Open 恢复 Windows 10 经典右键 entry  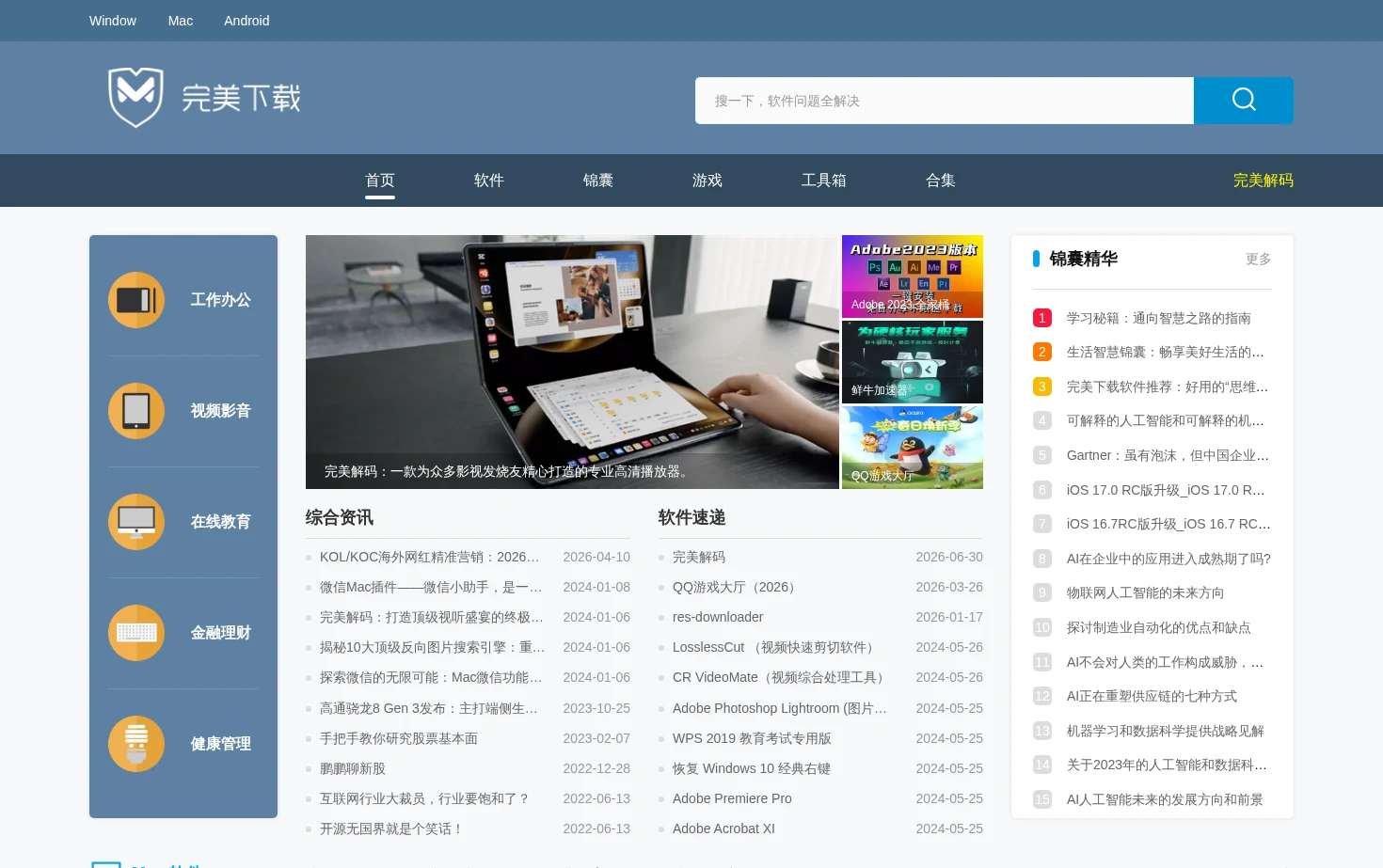752,769
